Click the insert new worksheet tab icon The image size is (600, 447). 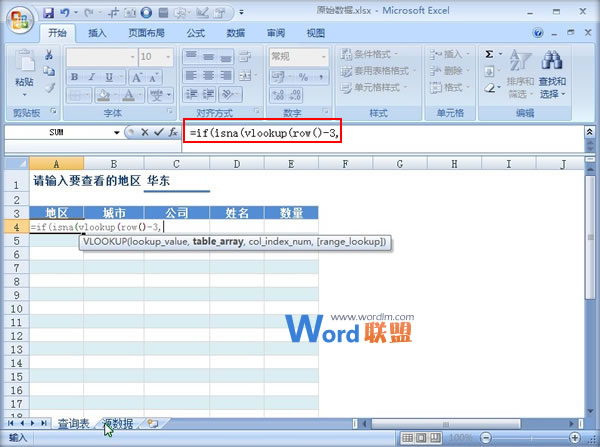pyautogui.click(x=153, y=424)
